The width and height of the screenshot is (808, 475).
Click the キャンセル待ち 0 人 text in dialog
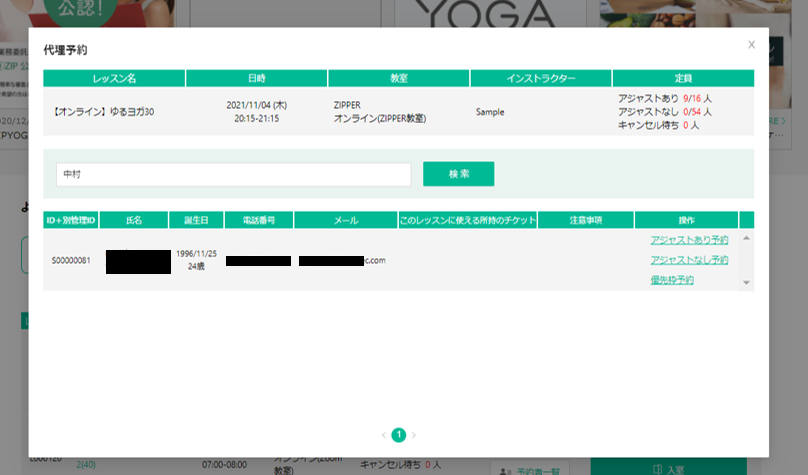659,125
